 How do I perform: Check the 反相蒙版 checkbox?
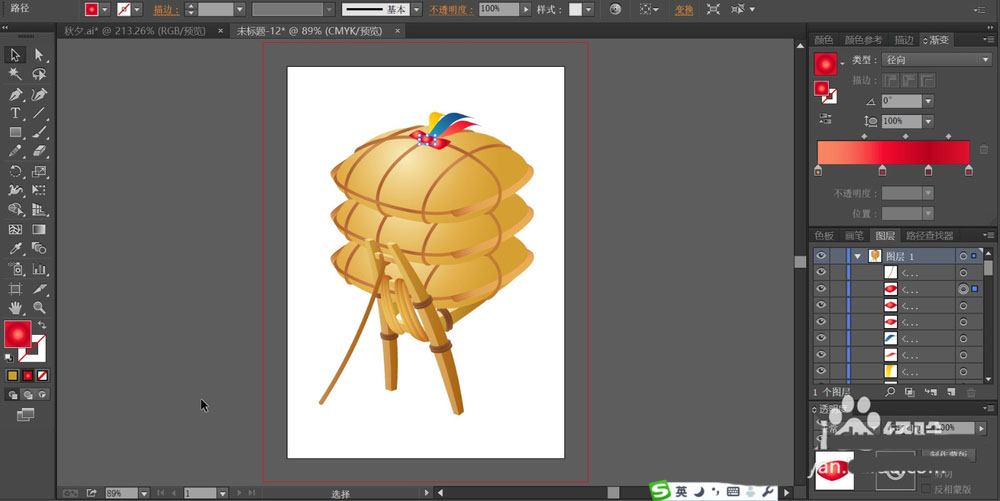[x=926, y=489]
